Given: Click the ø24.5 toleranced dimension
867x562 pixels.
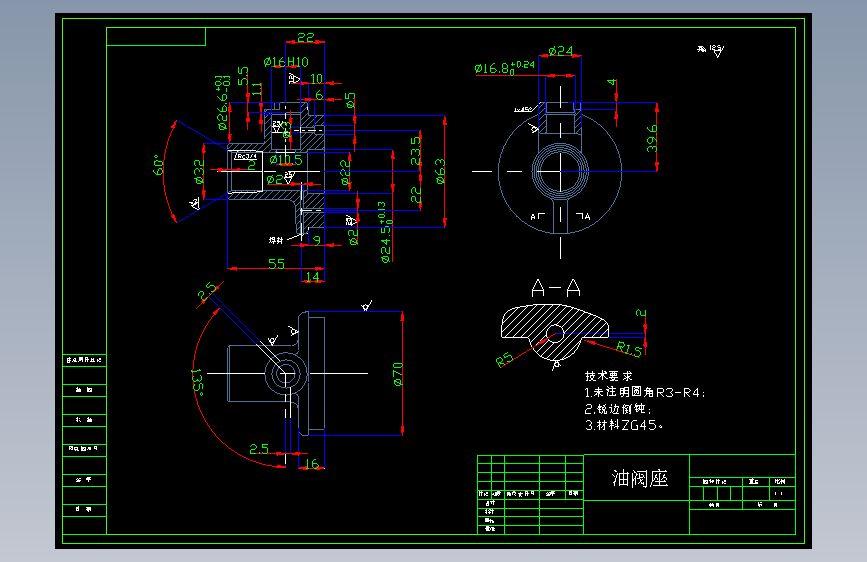Looking at the screenshot, I should (385, 232).
